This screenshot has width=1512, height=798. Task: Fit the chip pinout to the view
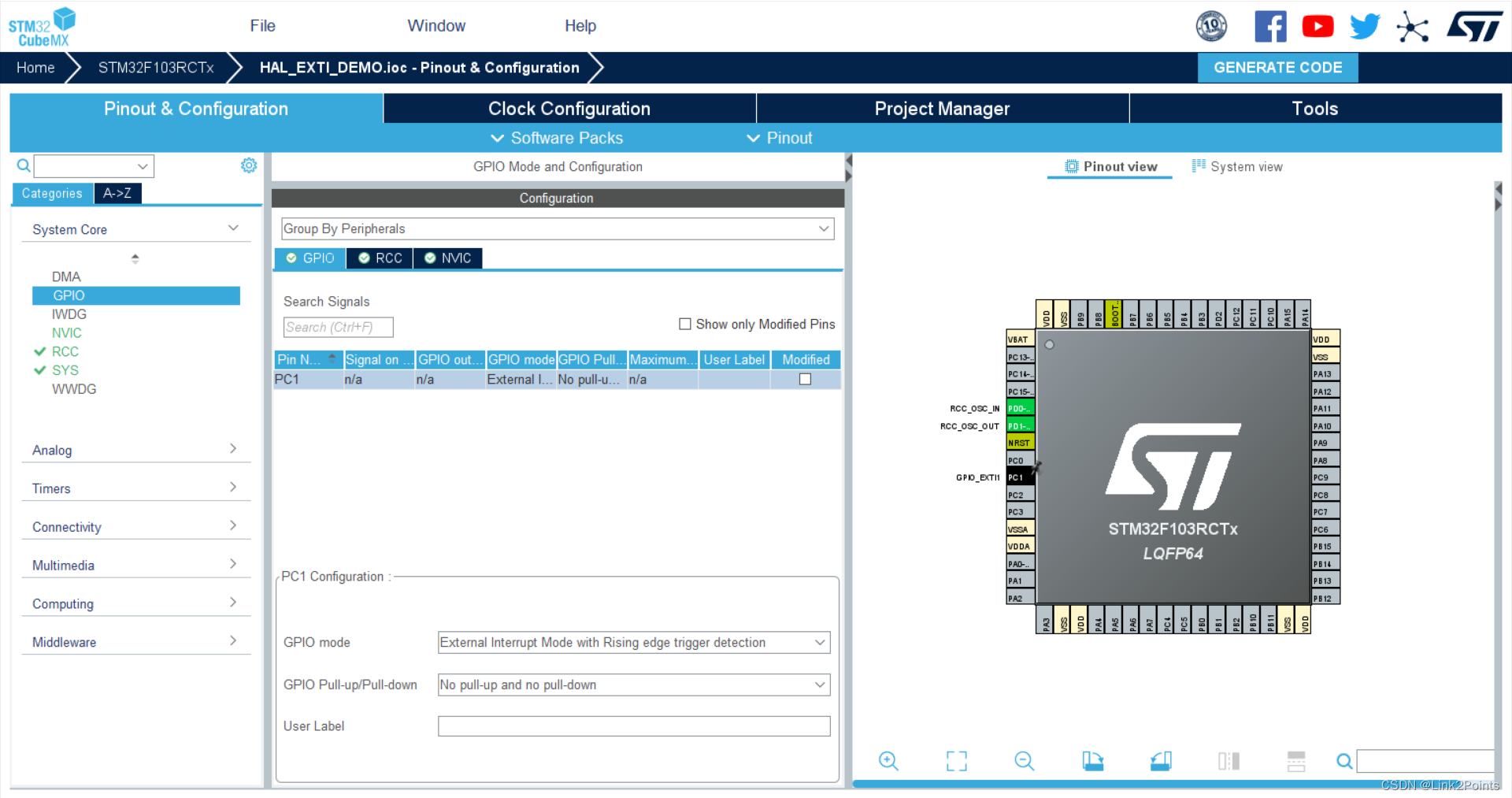pyautogui.click(x=956, y=760)
